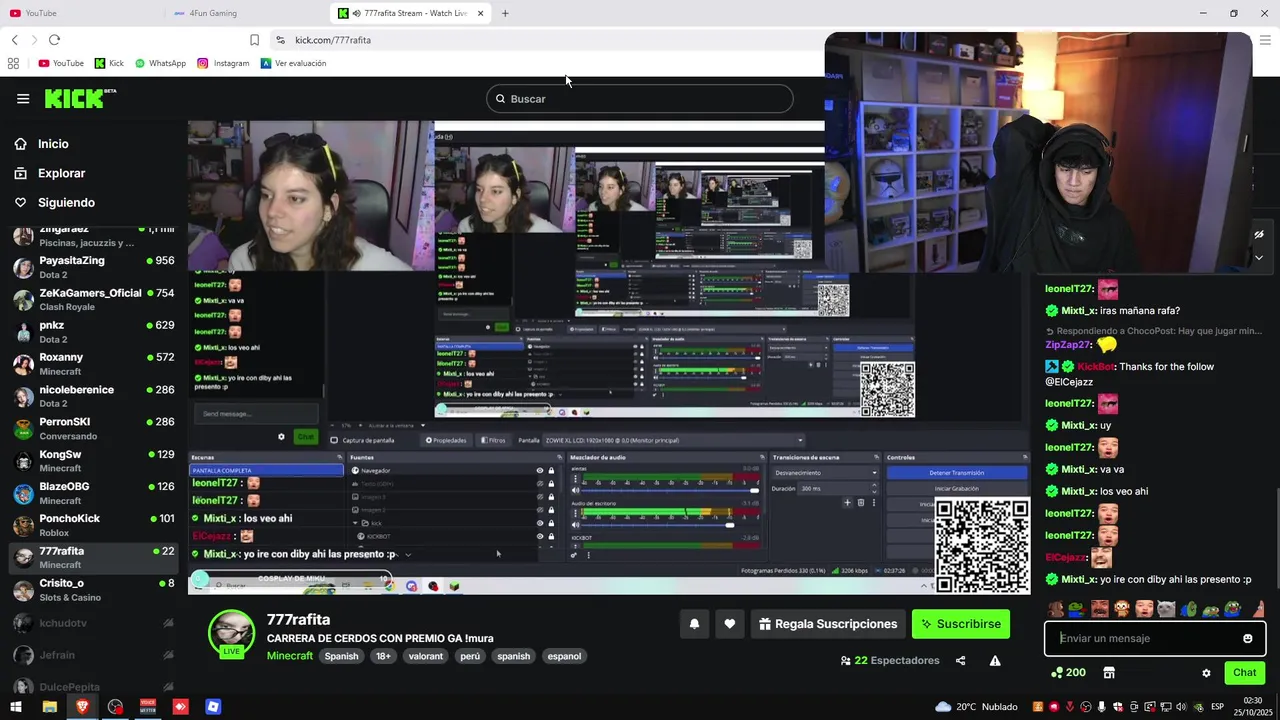Click the 22 Espectadores viewer count

click(890, 661)
